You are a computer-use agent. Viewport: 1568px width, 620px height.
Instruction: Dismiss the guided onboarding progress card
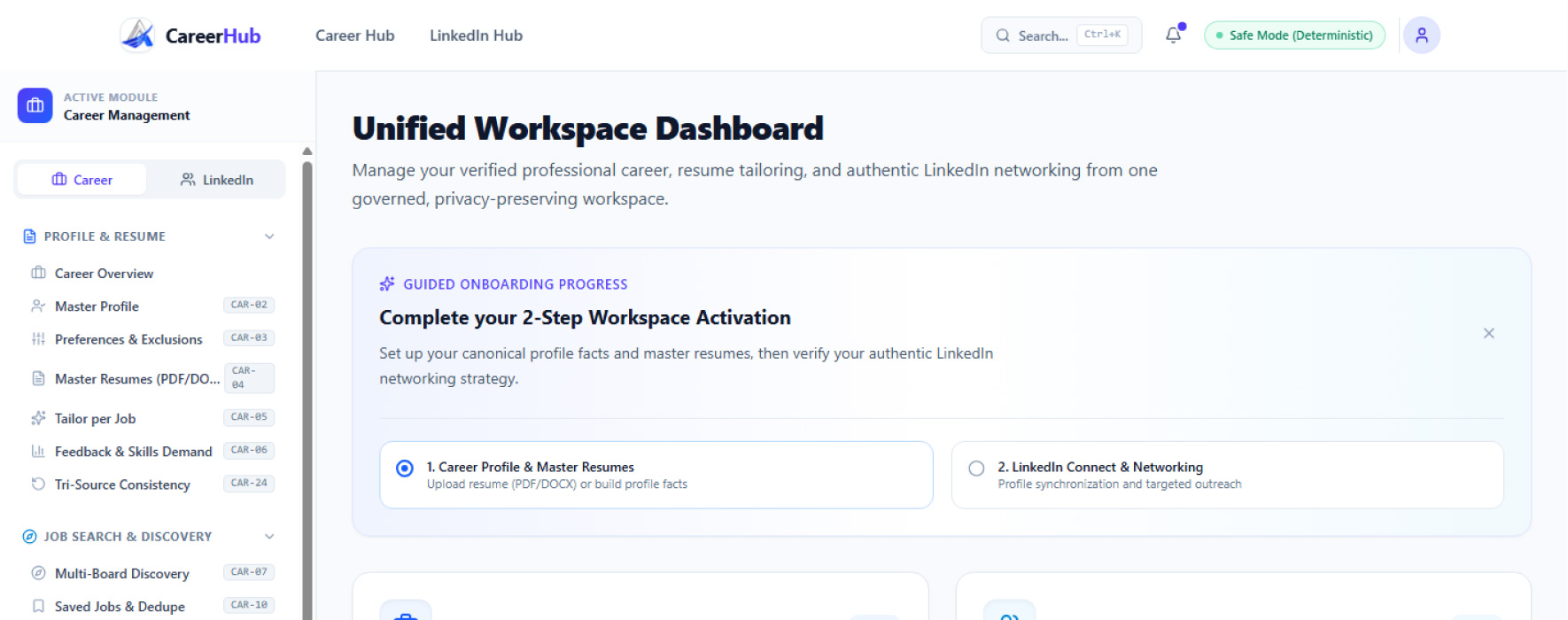pyautogui.click(x=1488, y=333)
